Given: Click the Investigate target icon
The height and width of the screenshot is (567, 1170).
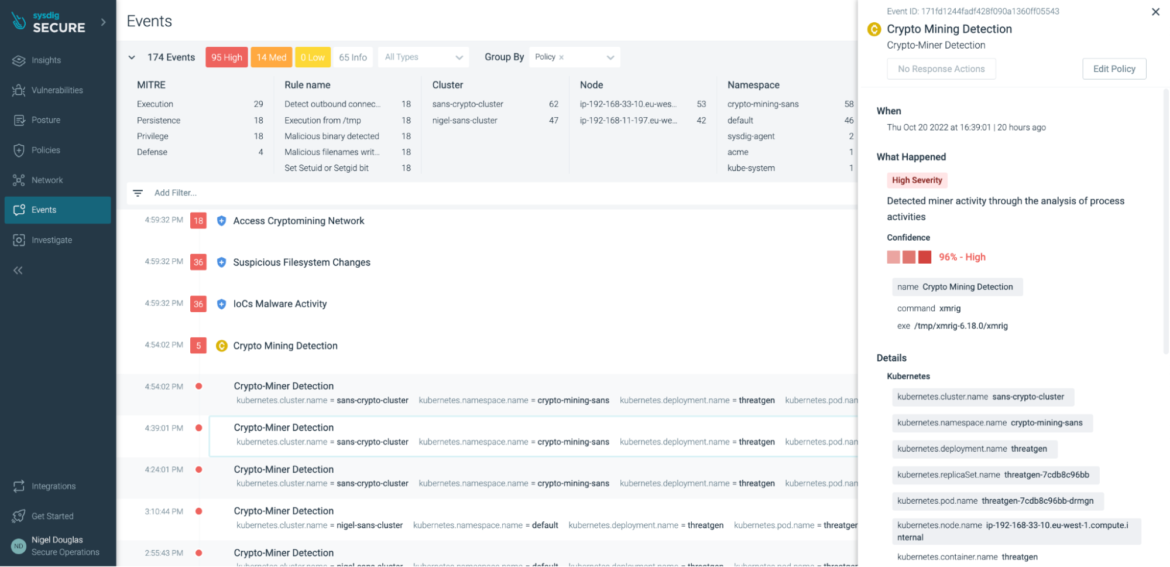Looking at the screenshot, I should tap(19, 240).
